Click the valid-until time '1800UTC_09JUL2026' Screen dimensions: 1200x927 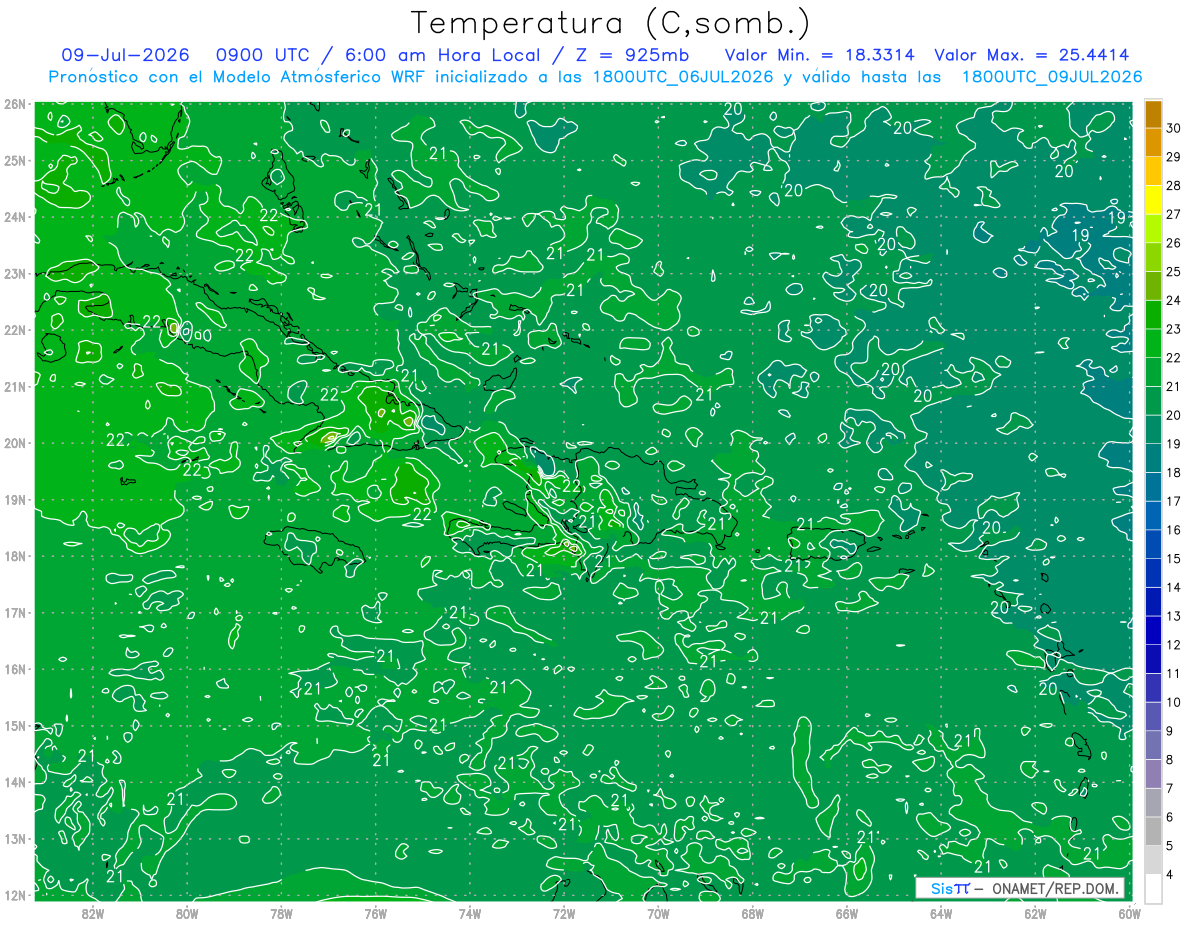[1052, 77]
